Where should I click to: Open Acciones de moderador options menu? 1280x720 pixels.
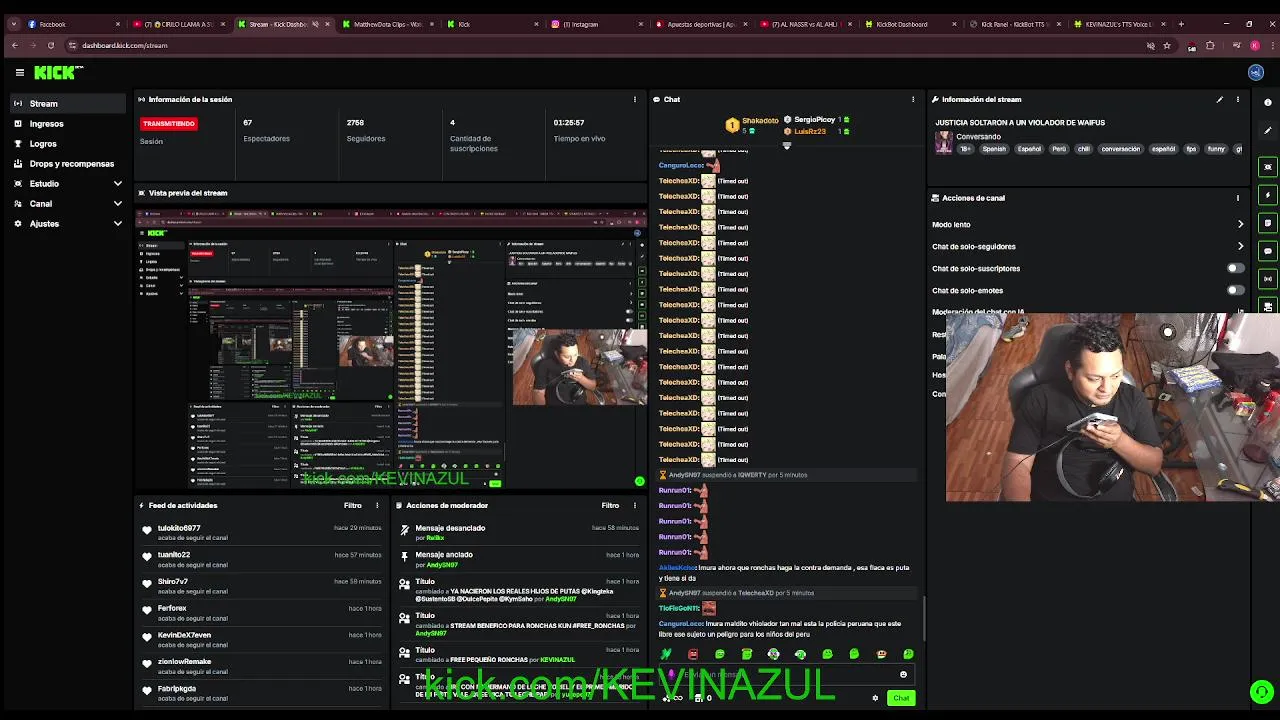(x=634, y=506)
